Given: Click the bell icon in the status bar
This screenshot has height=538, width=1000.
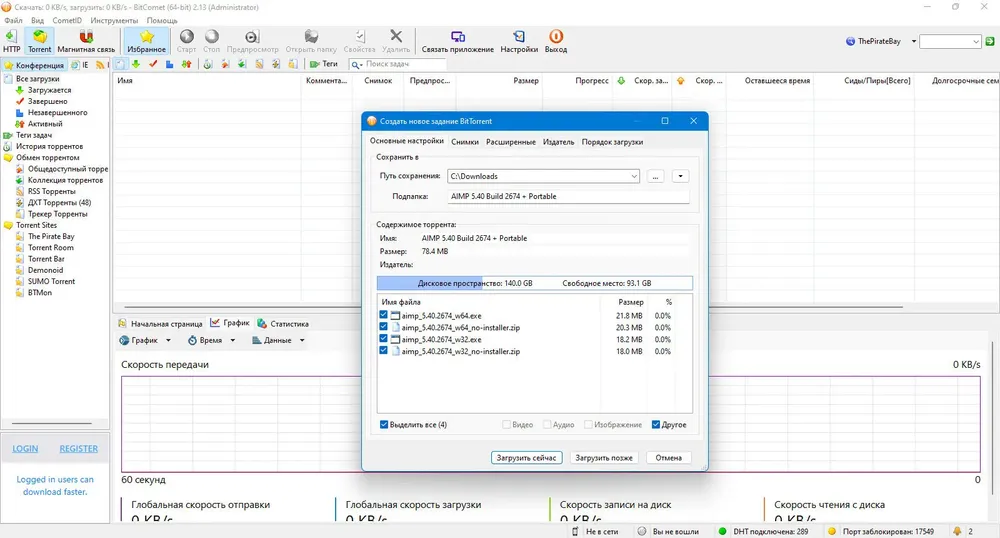Looking at the screenshot, I should coord(957,531).
